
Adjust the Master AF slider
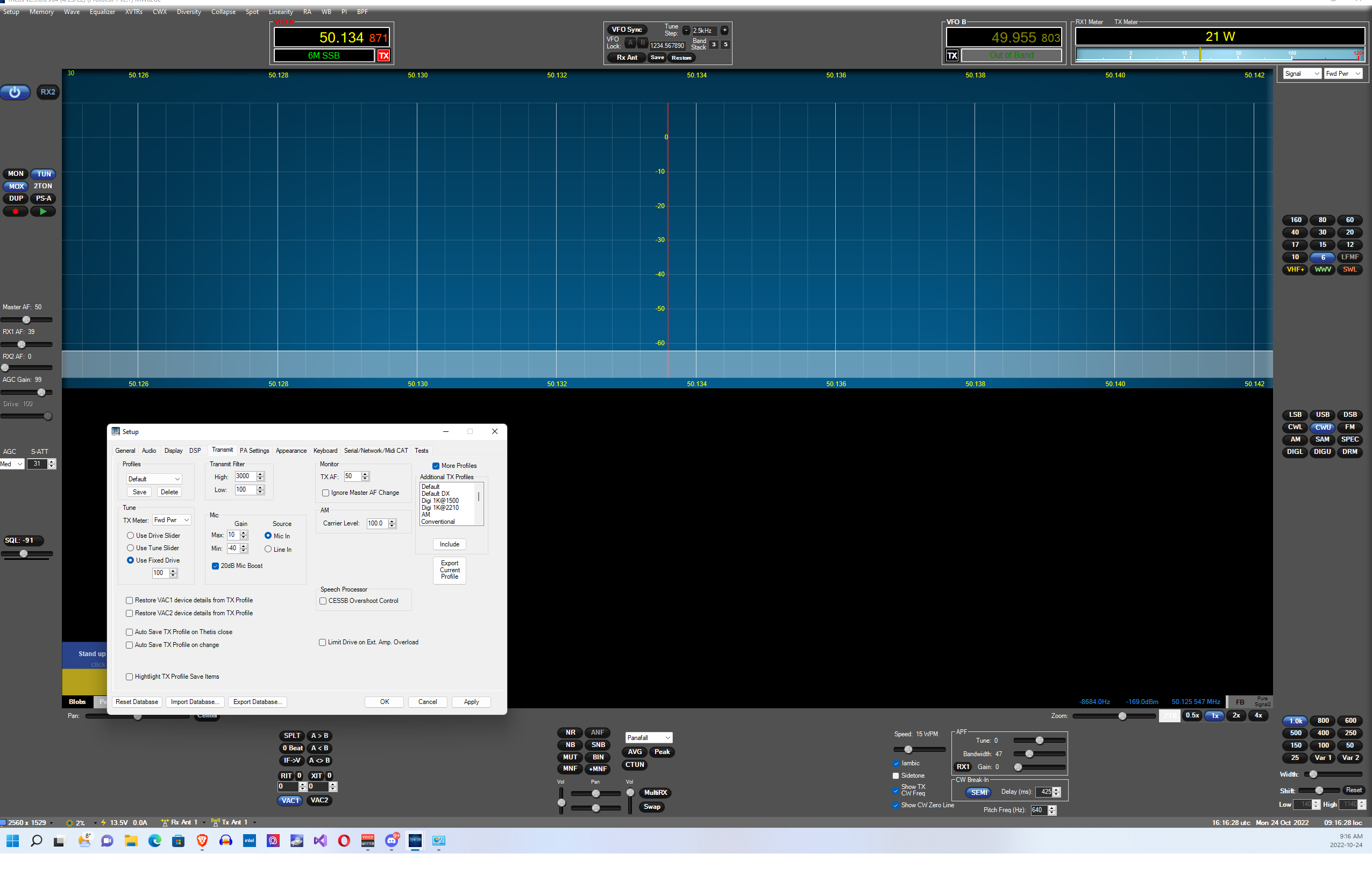(x=26, y=319)
